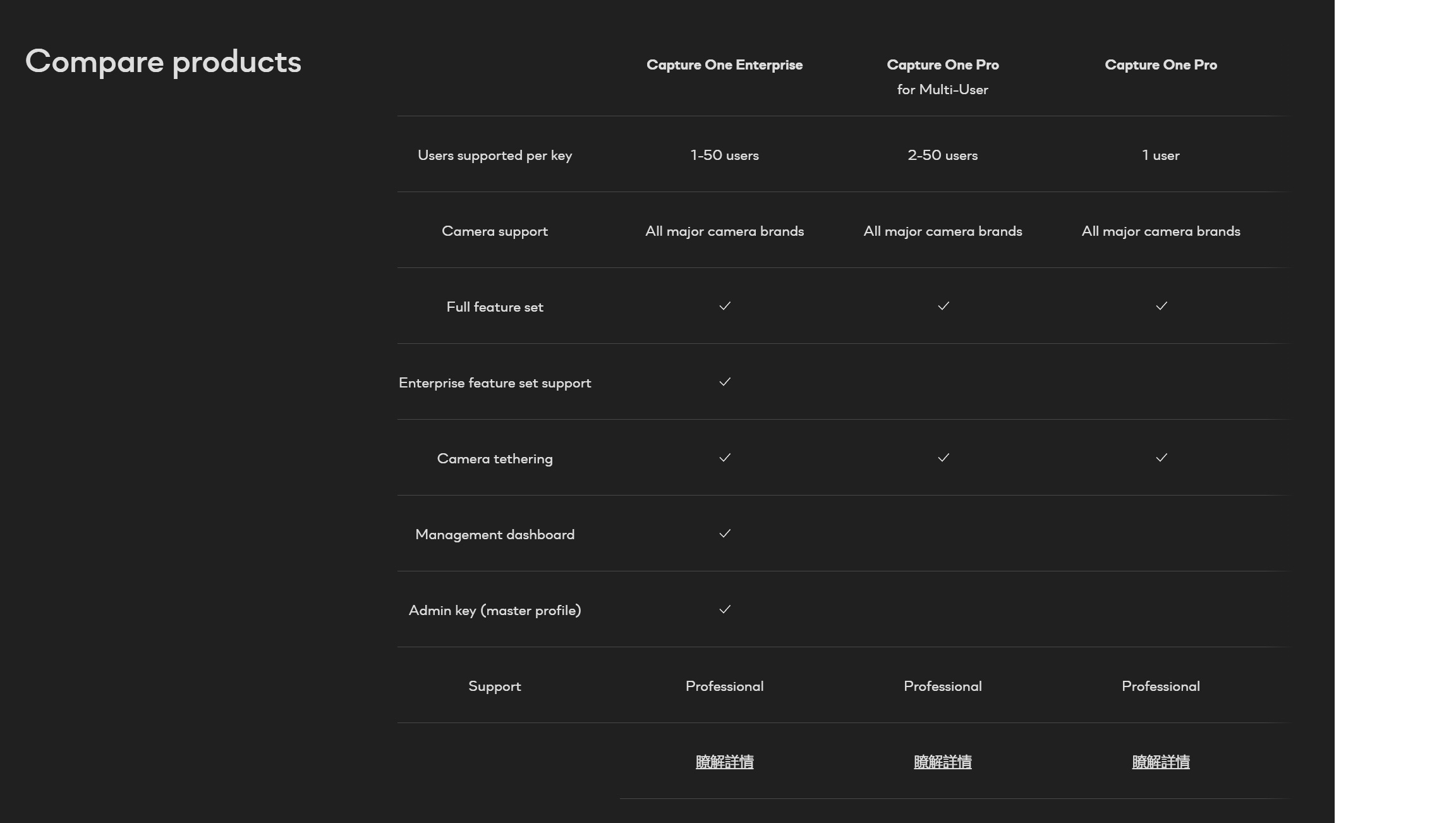Viewport: 1456px width, 823px height.
Task: Click Professional support cell under Enterprise
Action: (x=725, y=686)
